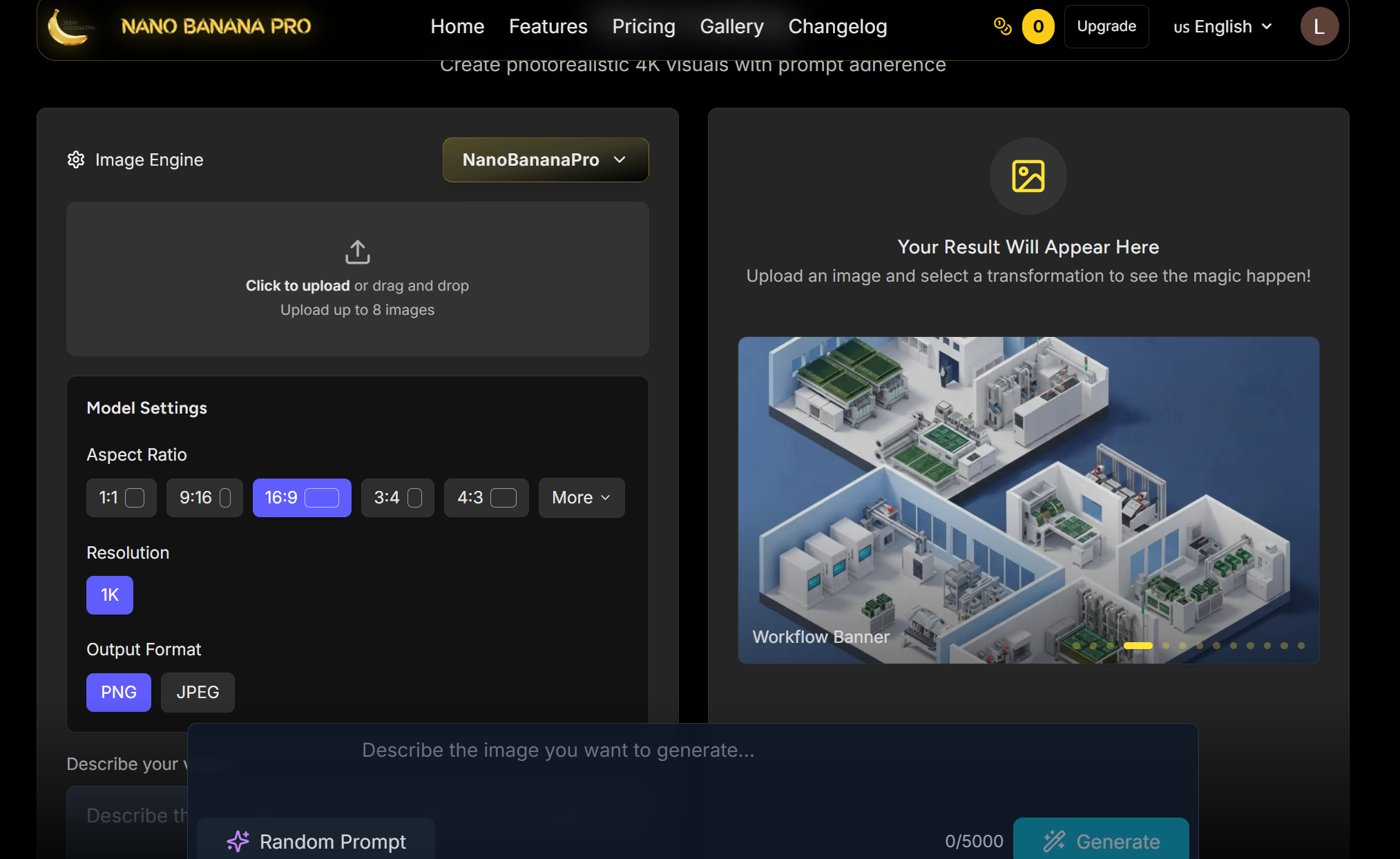This screenshot has height=859, width=1400.
Task: Open the NanoBananaPro engine dropdown
Action: point(545,160)
